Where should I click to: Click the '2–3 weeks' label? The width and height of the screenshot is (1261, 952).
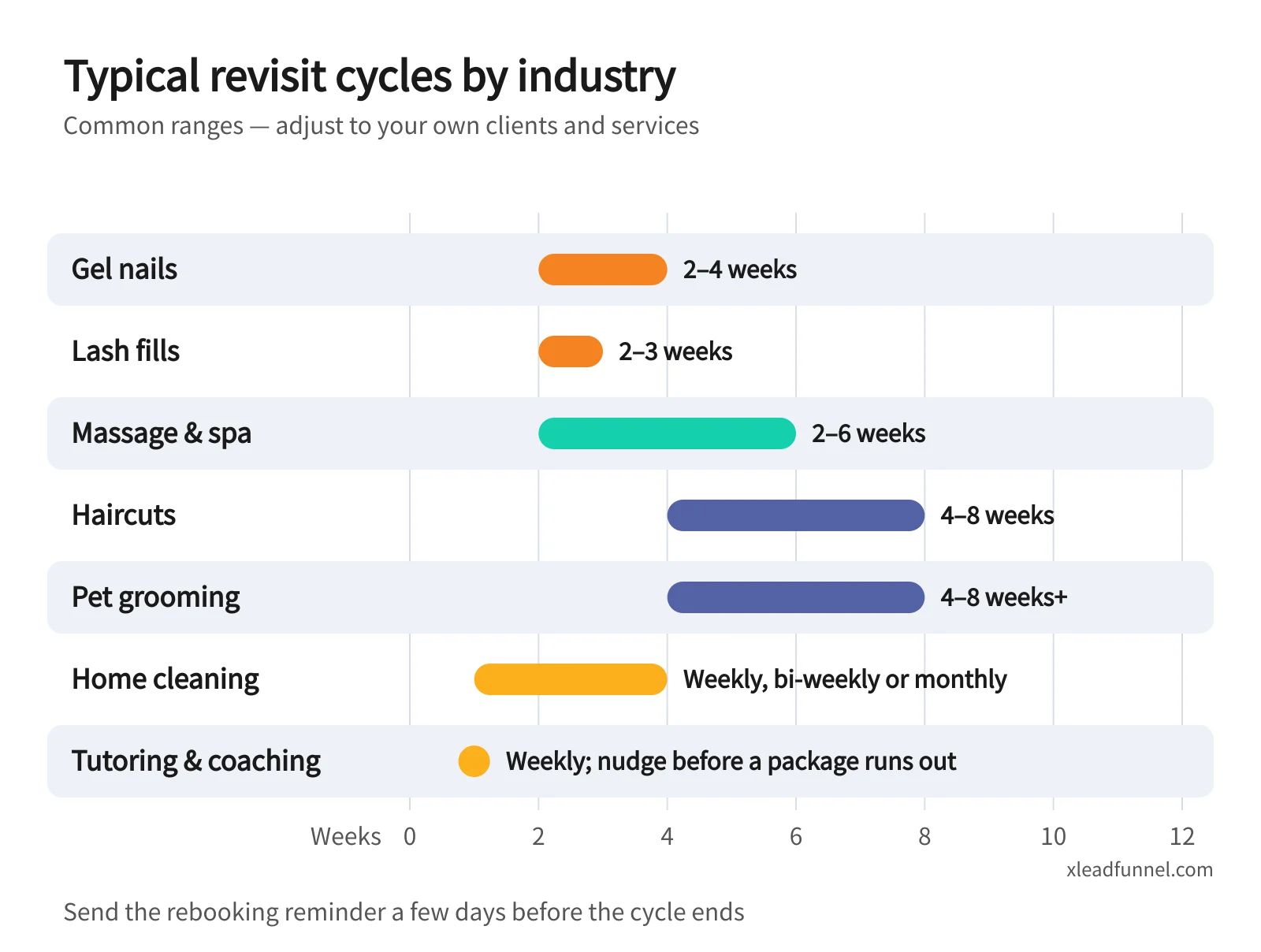[x=675, y=351]
